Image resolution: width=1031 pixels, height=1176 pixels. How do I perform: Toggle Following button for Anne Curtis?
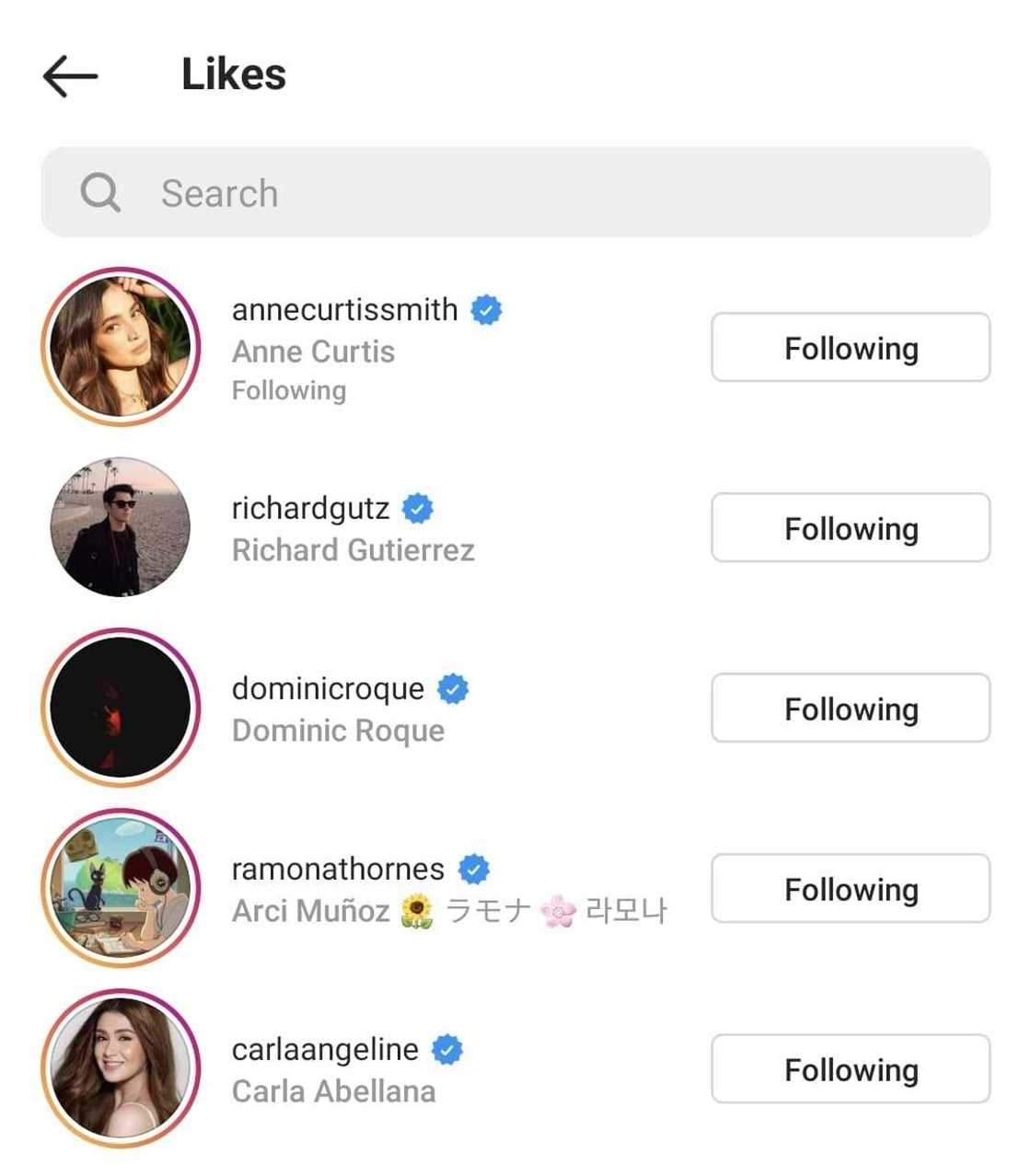point(850,348)
